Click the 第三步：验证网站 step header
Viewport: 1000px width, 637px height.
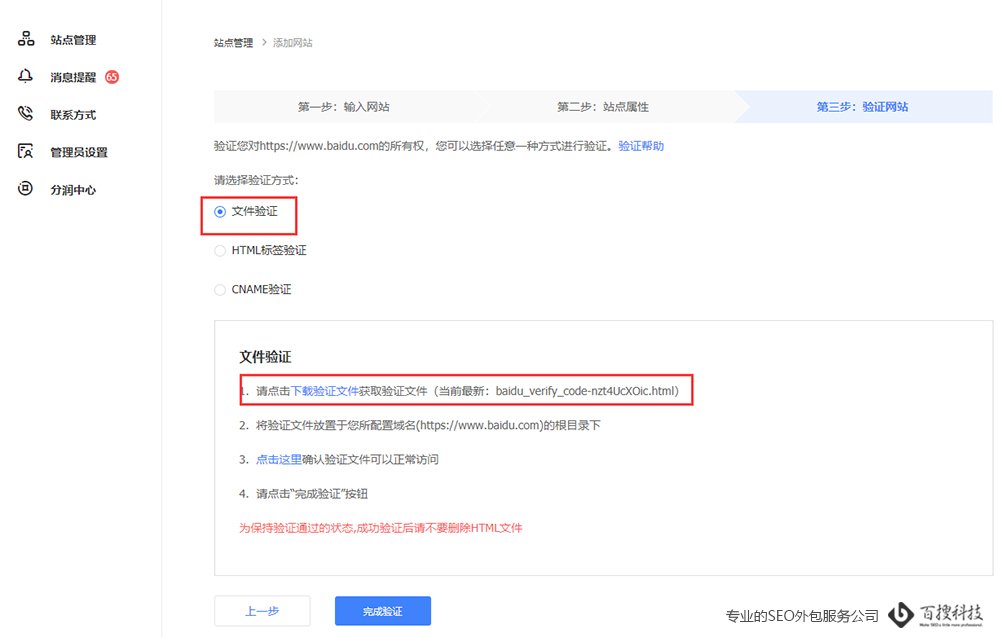tap(865, 107)
